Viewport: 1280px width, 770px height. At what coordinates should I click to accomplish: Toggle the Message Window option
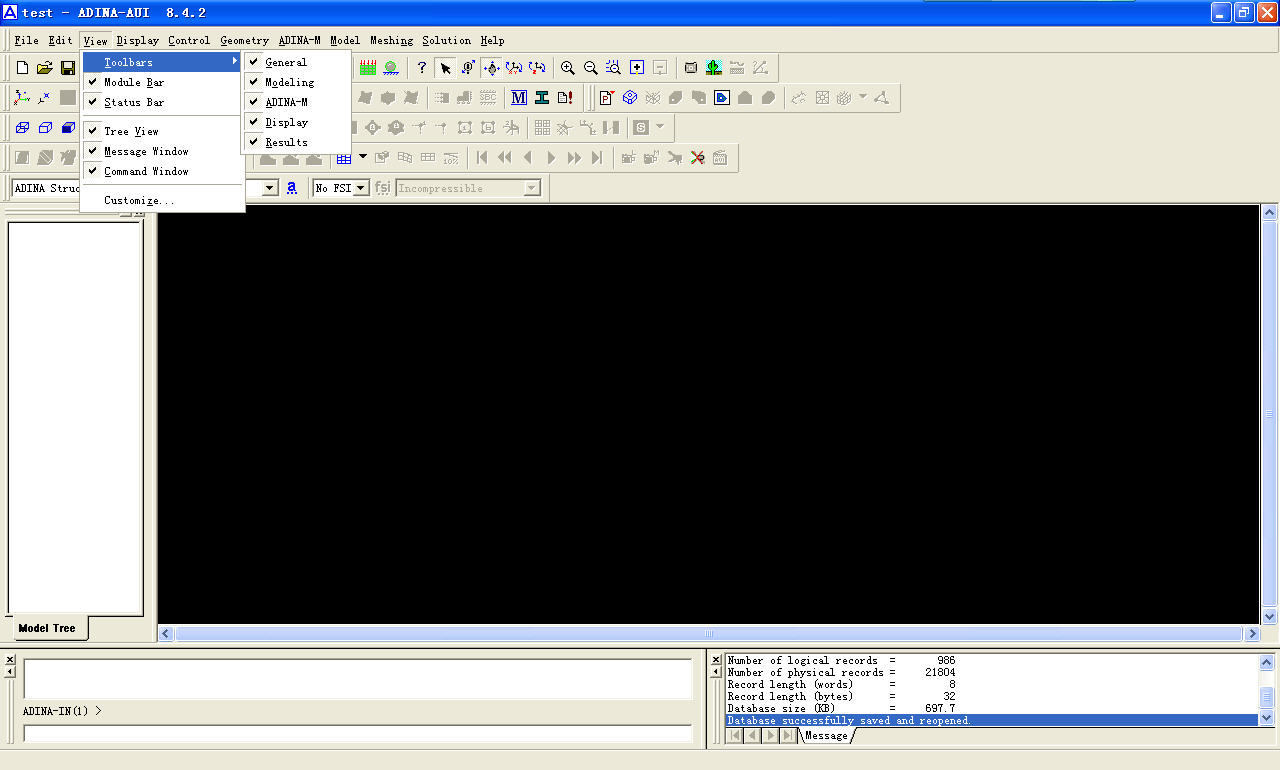(162, 151)
